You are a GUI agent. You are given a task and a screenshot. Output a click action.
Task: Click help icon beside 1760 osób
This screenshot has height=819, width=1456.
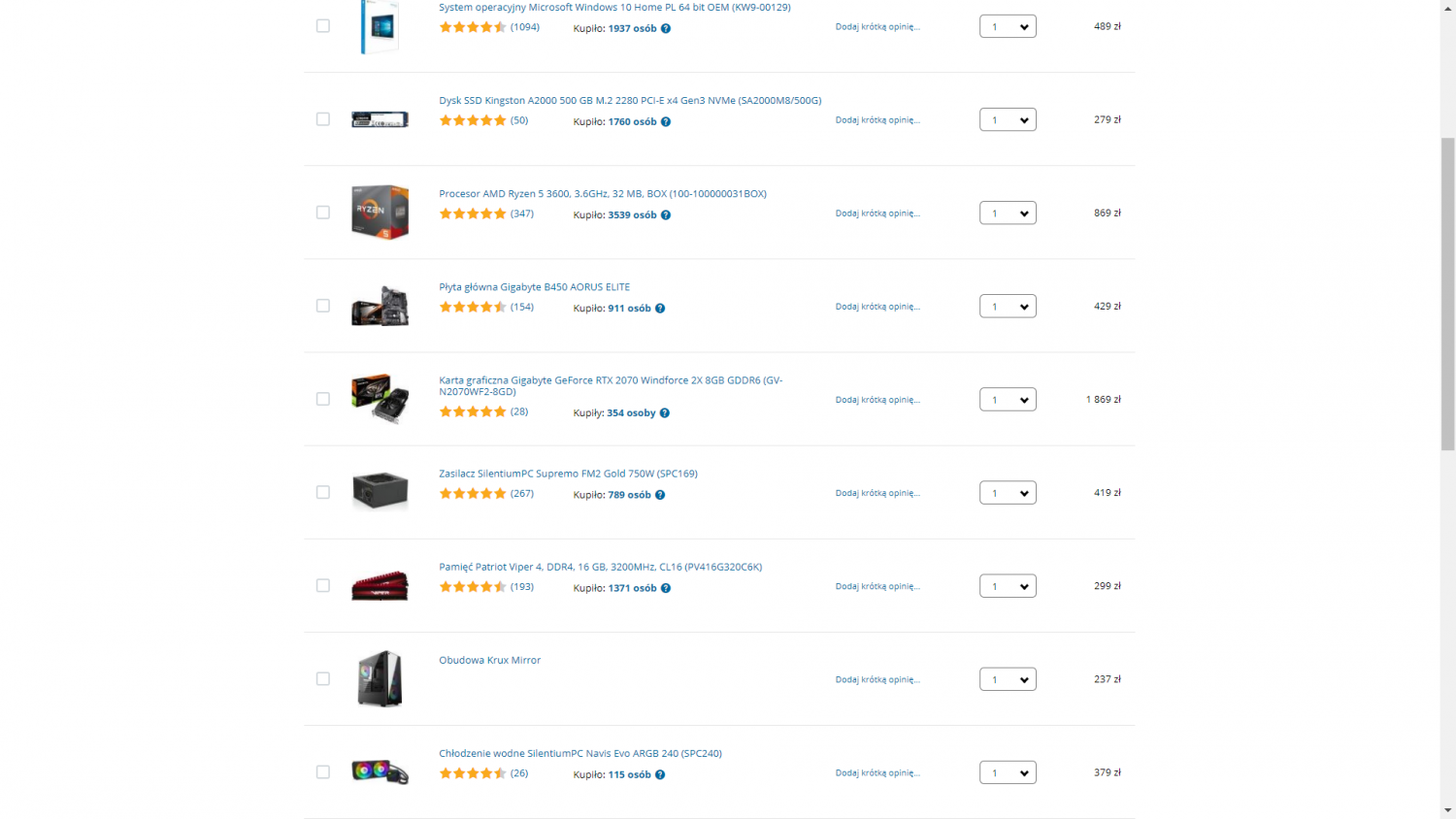pos(666,122)
